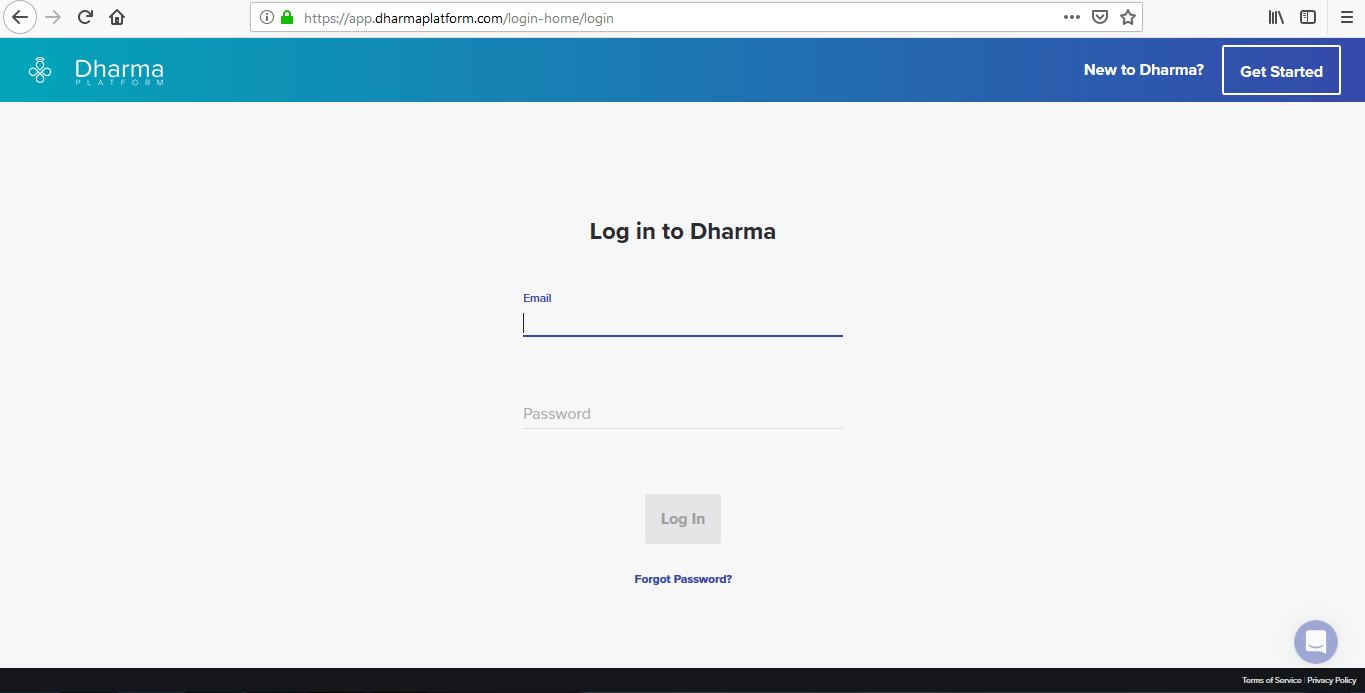The width and height of the screenshot is (1365, 693).
Task: Open the Library icon in browser toolbar
Action: coord(1276,17)
